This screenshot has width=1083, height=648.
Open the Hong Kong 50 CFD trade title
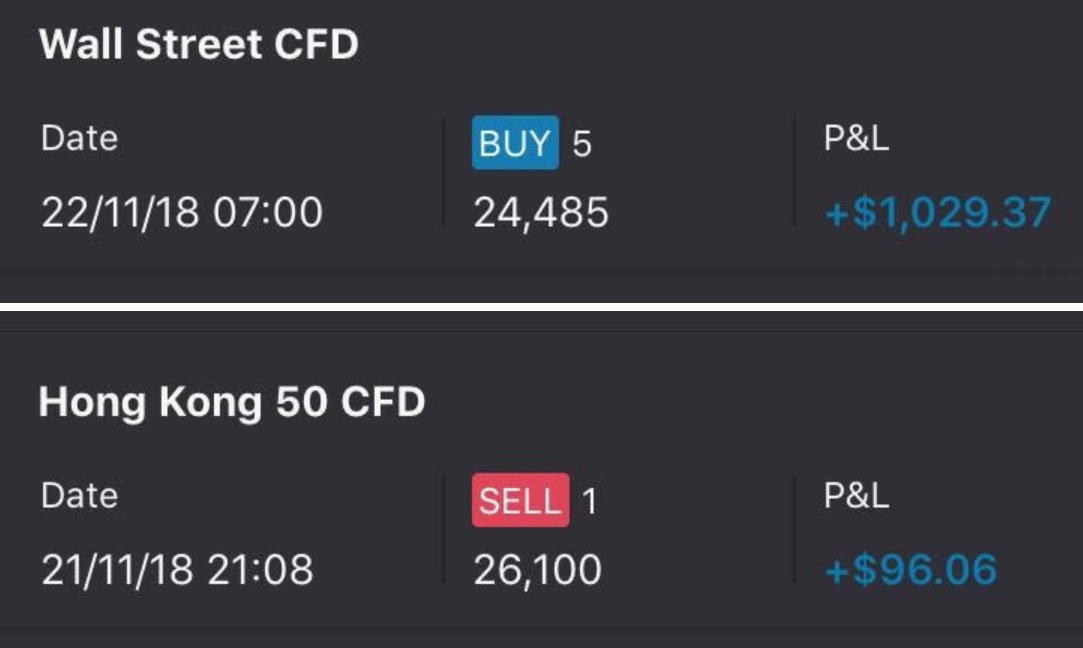click(x=232, y=402)
